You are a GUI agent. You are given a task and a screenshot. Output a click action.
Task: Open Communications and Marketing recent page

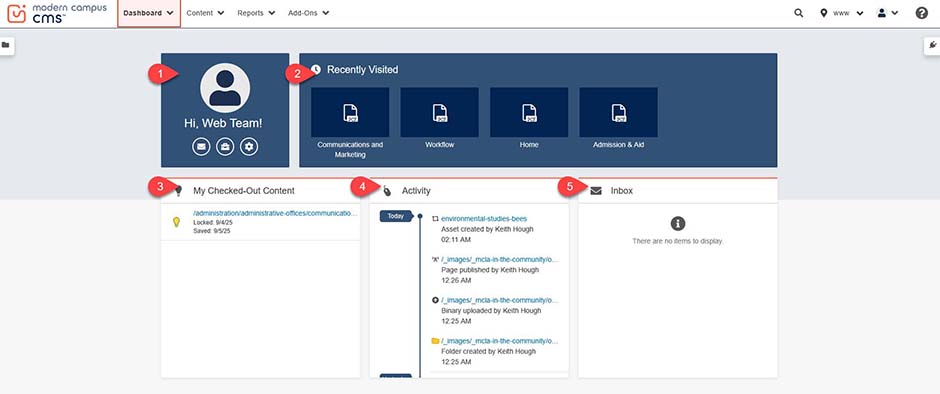(350, 123)
